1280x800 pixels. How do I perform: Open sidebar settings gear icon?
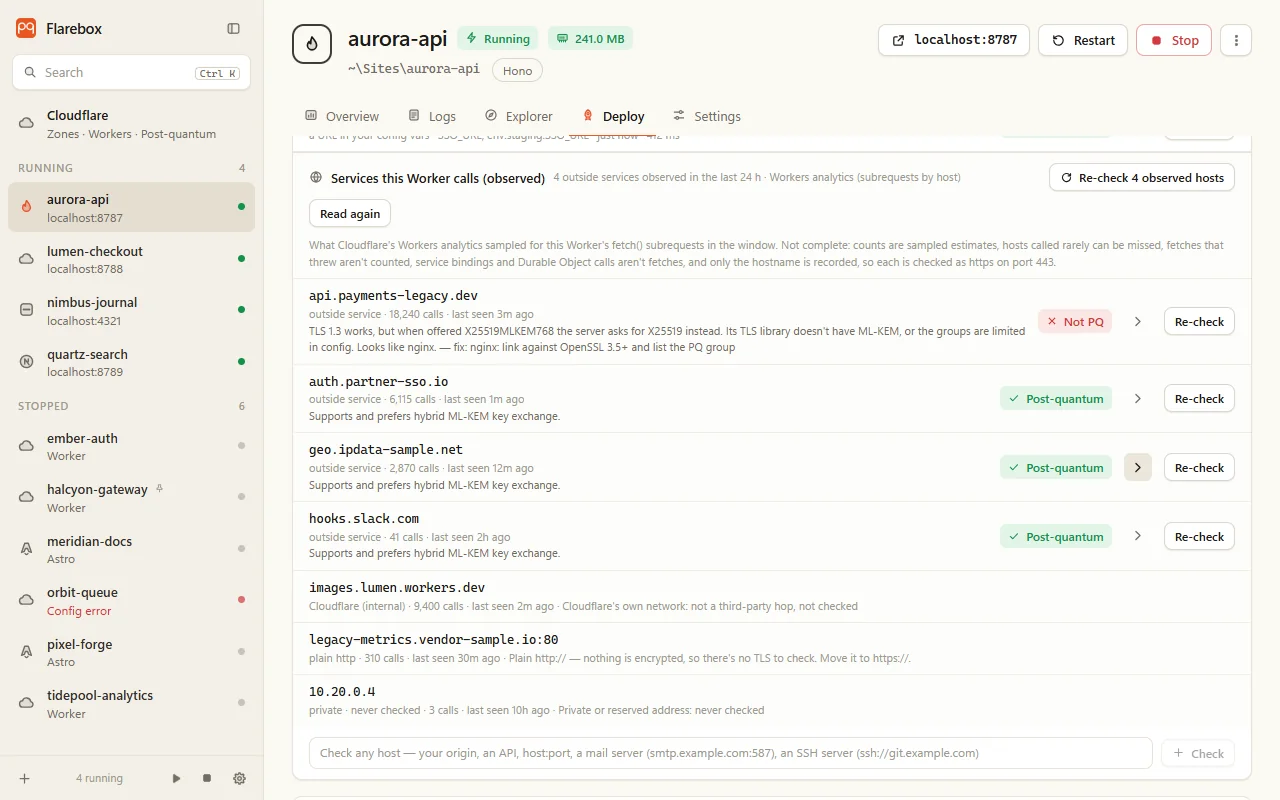[x=239, y=778]
